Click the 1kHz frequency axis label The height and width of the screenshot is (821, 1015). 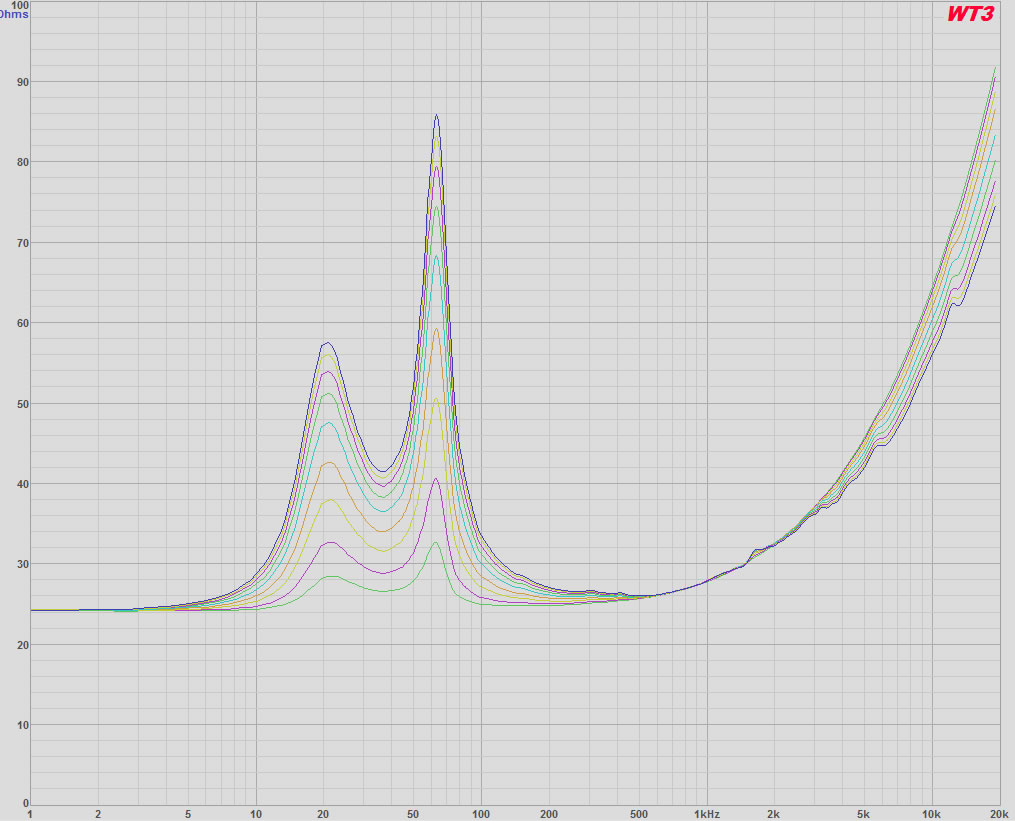pos(707,814)
